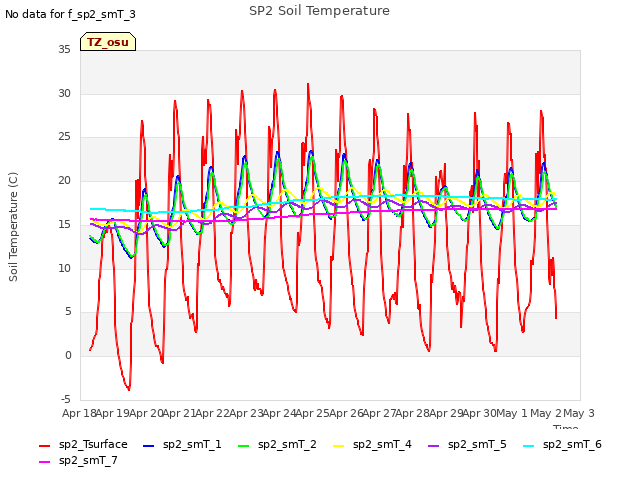Click the 10 y-axis tick label
640x480 pixels.
pos(64,268)
